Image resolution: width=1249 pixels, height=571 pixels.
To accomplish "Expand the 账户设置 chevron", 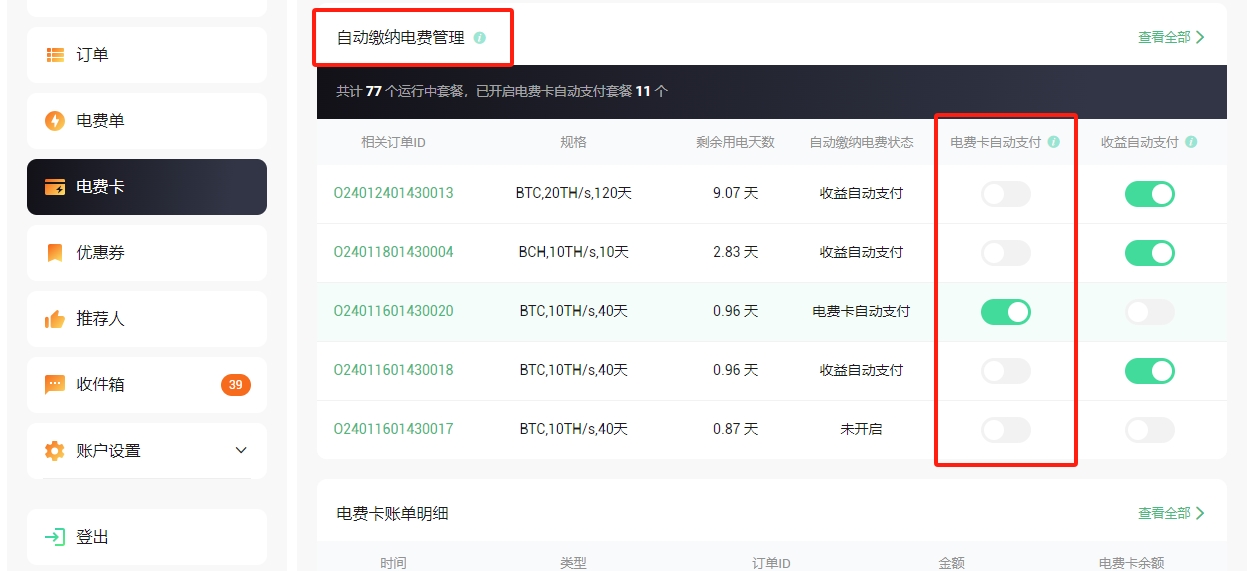I will (x=241, y=451).
